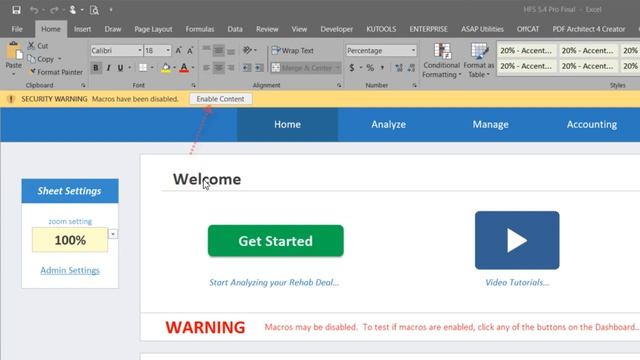Screen dimensions: 640x360
Task: Apply Accounting dollar format
Action: (352, 68)
